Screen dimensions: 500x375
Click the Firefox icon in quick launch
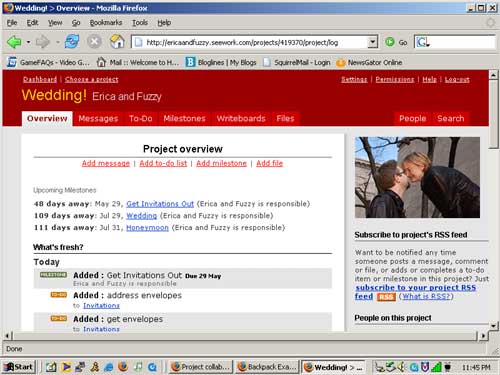[123, 367]
